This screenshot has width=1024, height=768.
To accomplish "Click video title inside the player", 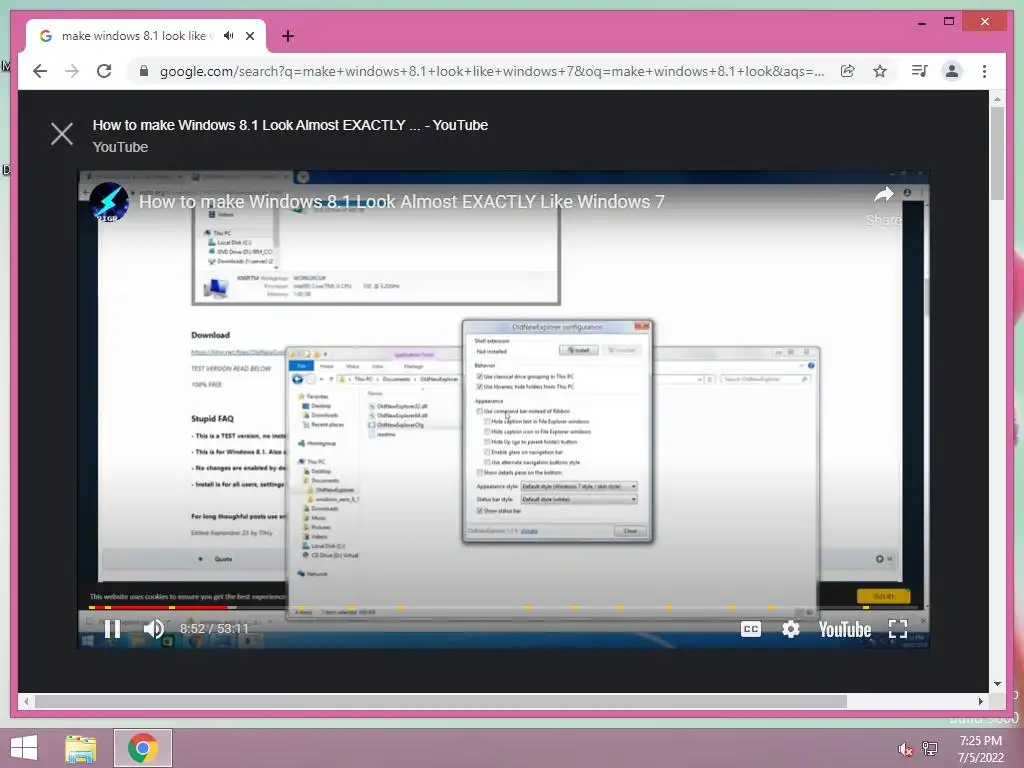I will tap(402, 202).
